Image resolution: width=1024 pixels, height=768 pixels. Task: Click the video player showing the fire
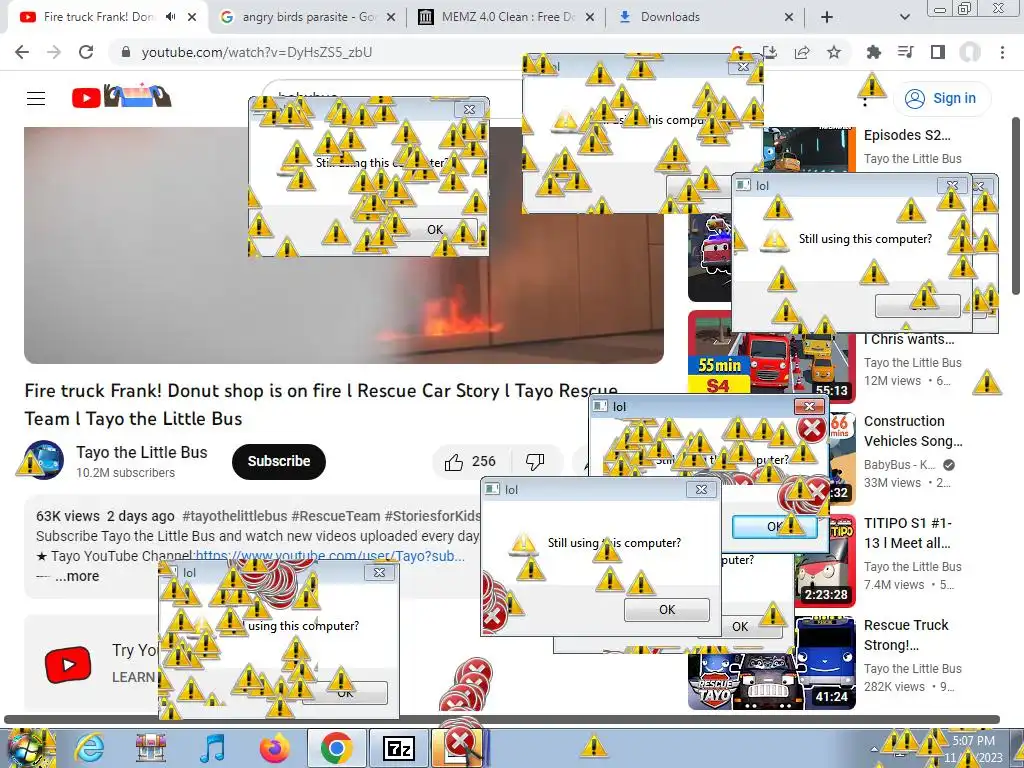[344, 245]
